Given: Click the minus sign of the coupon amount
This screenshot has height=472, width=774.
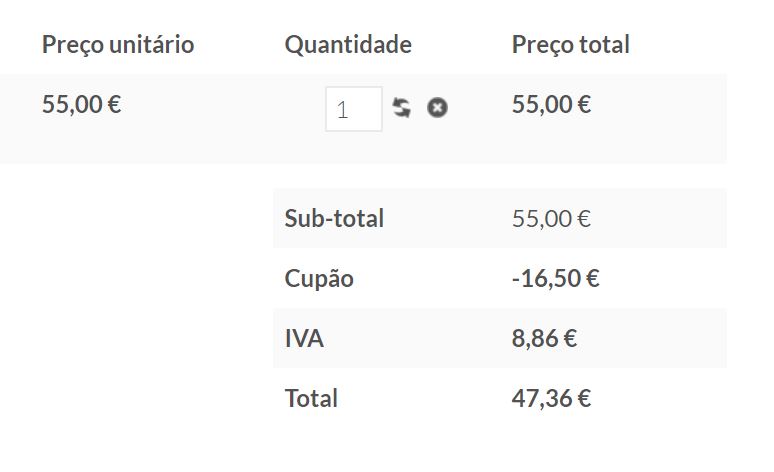Looking at the screenshot, I should tap(516, 280).
